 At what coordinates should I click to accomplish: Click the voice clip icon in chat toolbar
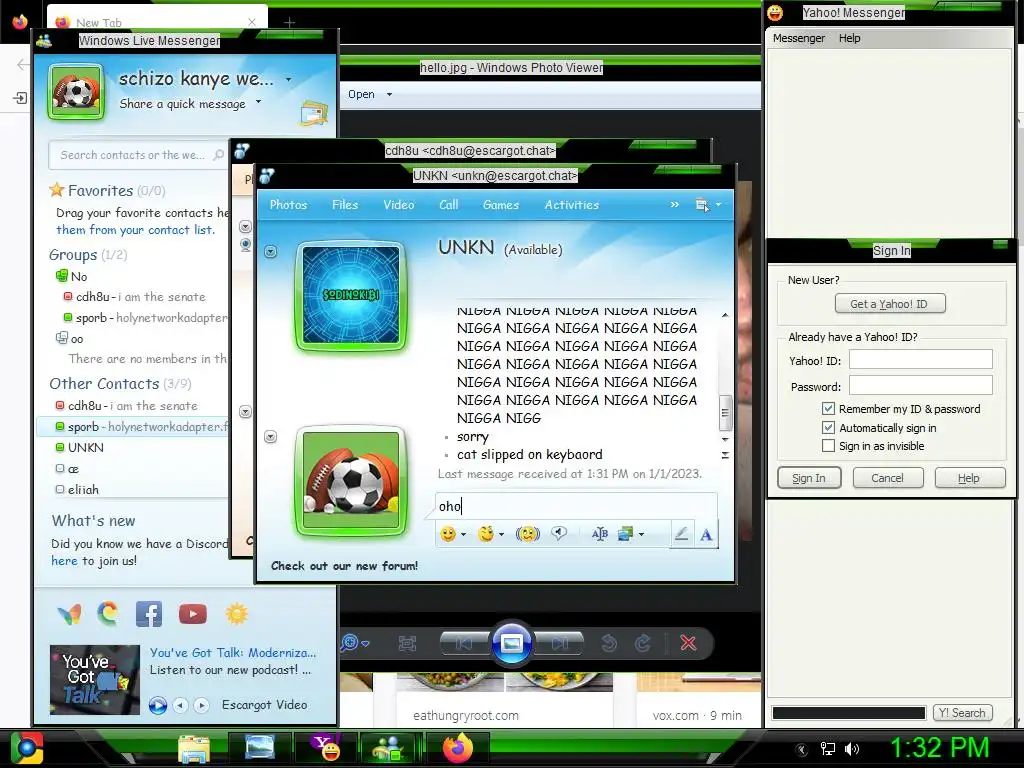click(x=559, y=534)
